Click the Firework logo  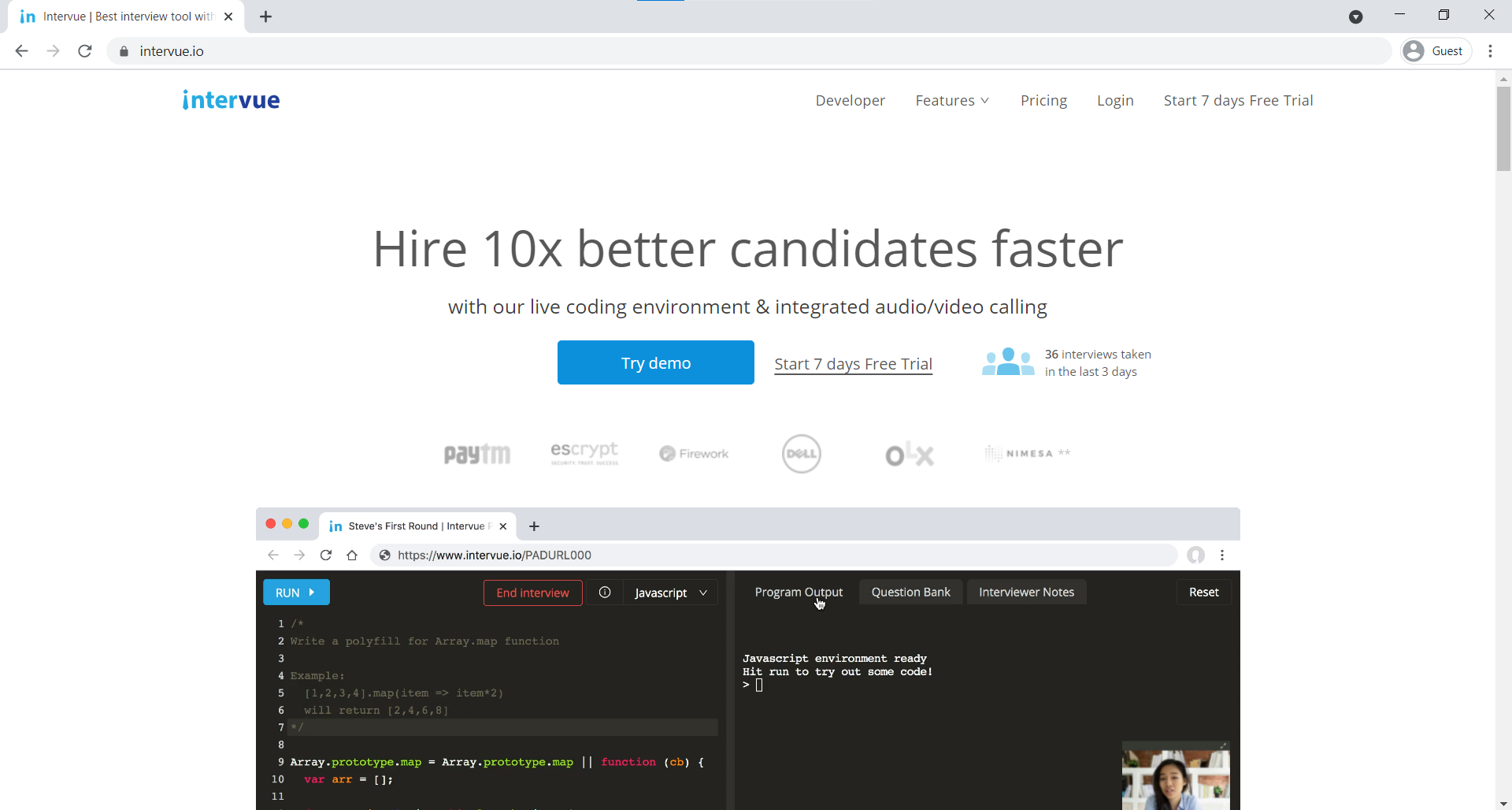click(694, 454)
